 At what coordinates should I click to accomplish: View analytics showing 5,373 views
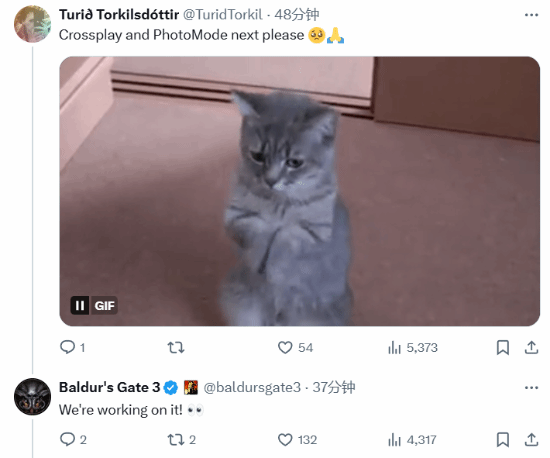412,348
